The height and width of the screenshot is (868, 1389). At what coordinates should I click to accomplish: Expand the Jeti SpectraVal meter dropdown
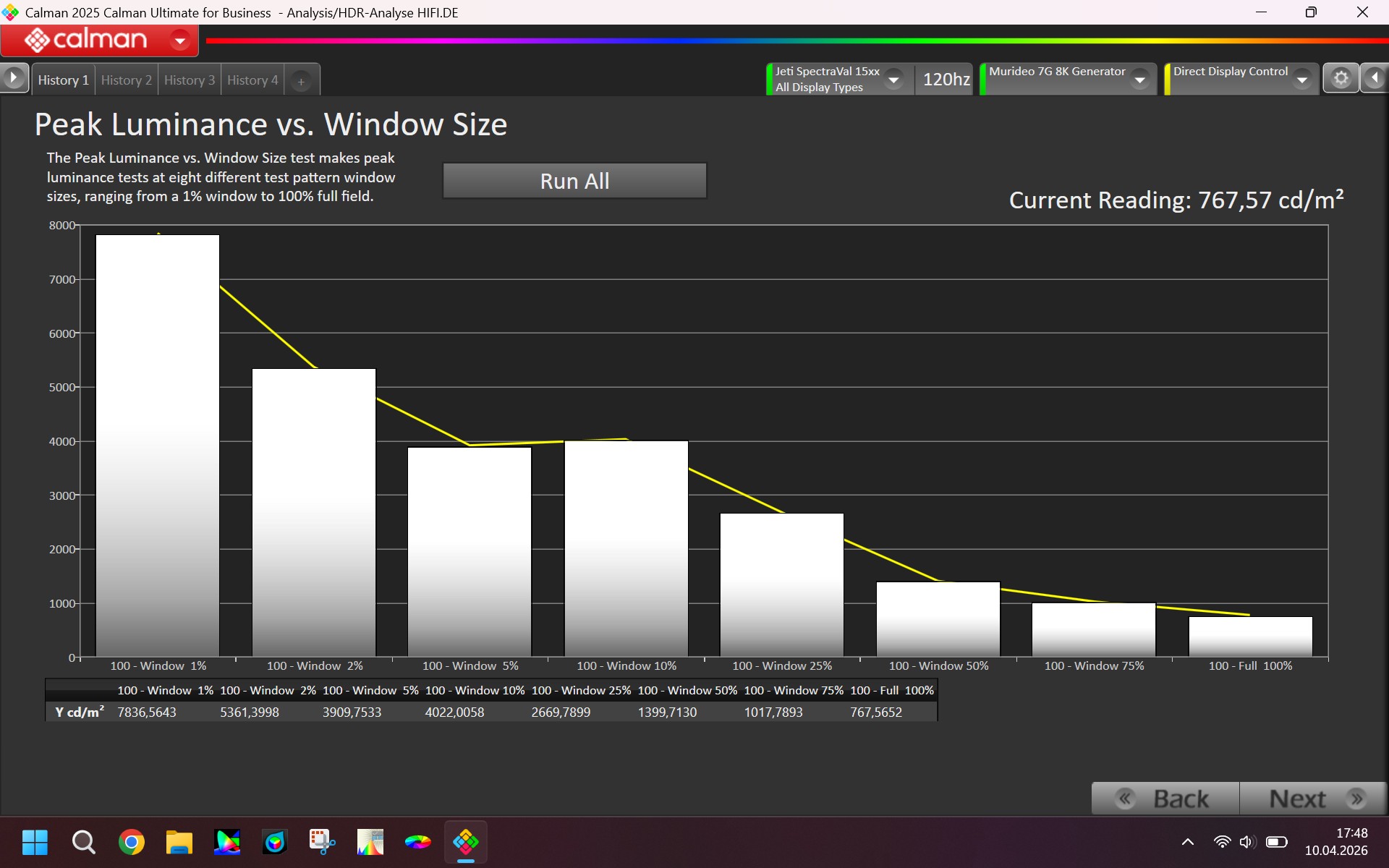(894, 79)
